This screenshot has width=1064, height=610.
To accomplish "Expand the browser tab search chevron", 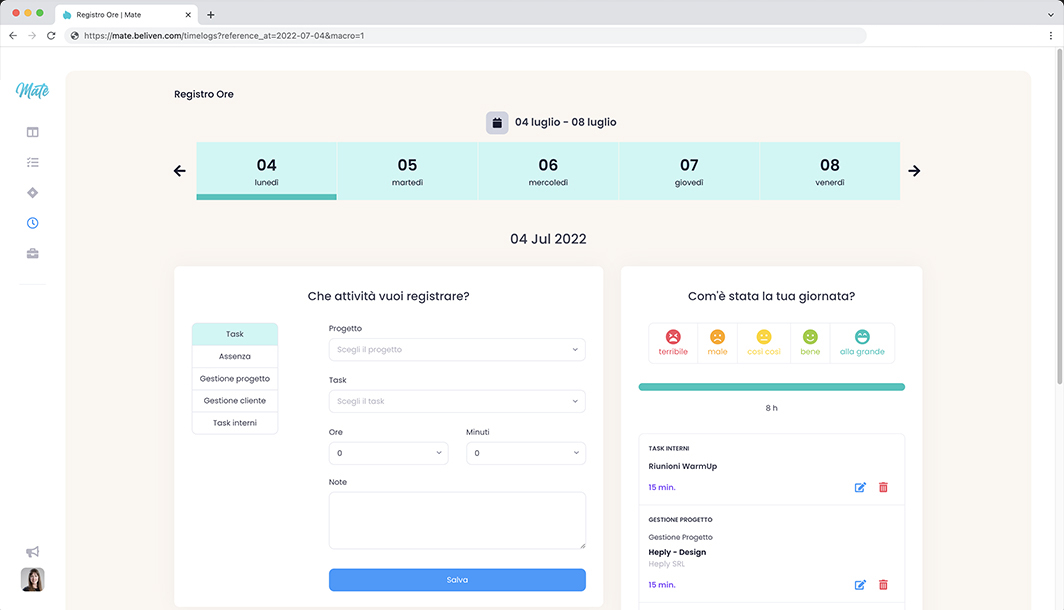I will (x=1050, y=14).
